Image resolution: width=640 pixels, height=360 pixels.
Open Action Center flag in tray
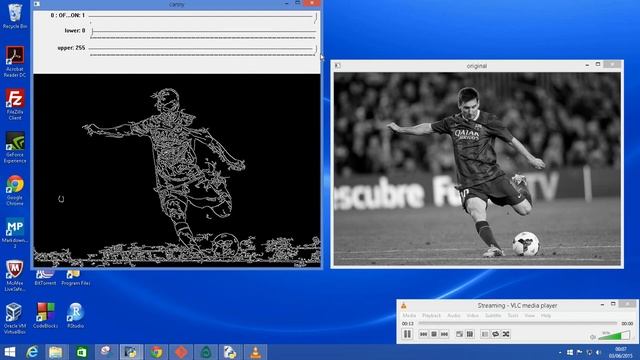[x=580, y=352]
